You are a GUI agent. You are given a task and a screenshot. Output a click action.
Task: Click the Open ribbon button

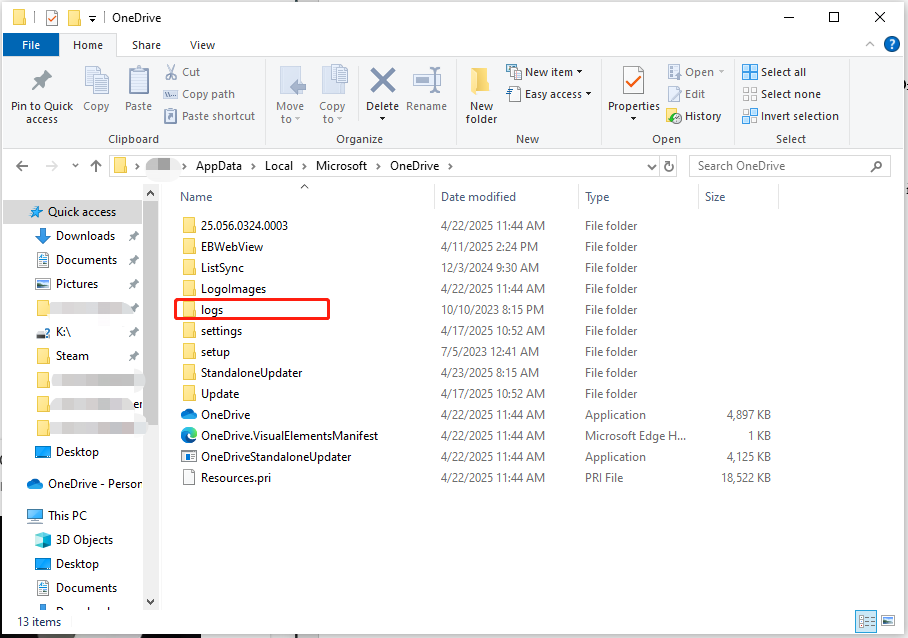(x=696, y=72)
